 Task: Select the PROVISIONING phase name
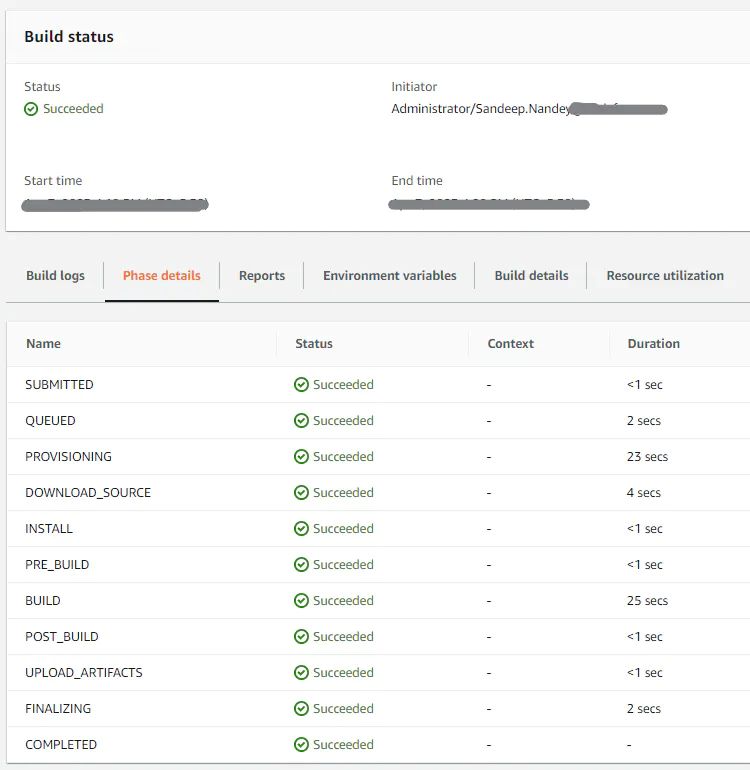pos(68,457)
